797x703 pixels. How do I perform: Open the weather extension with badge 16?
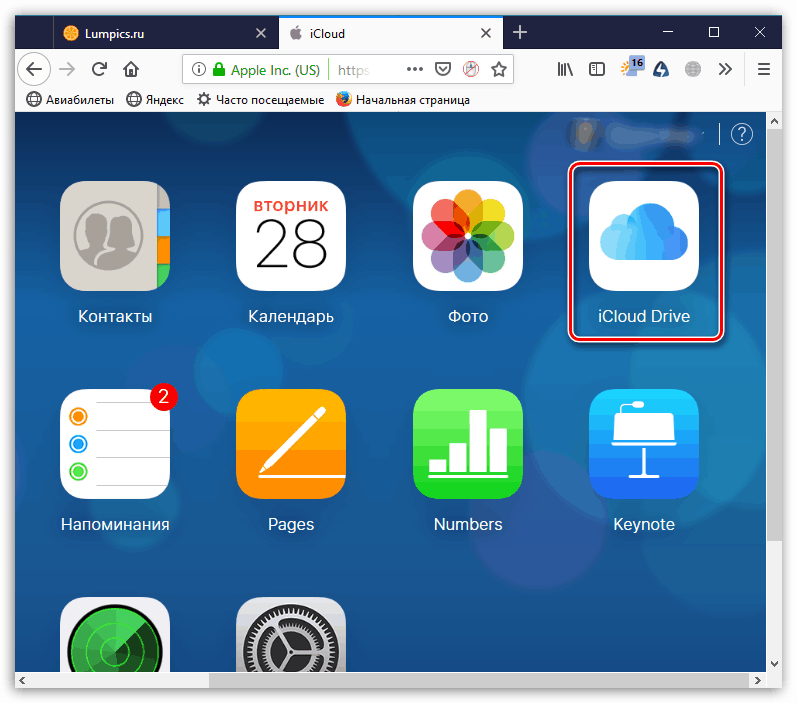(632, 67)
